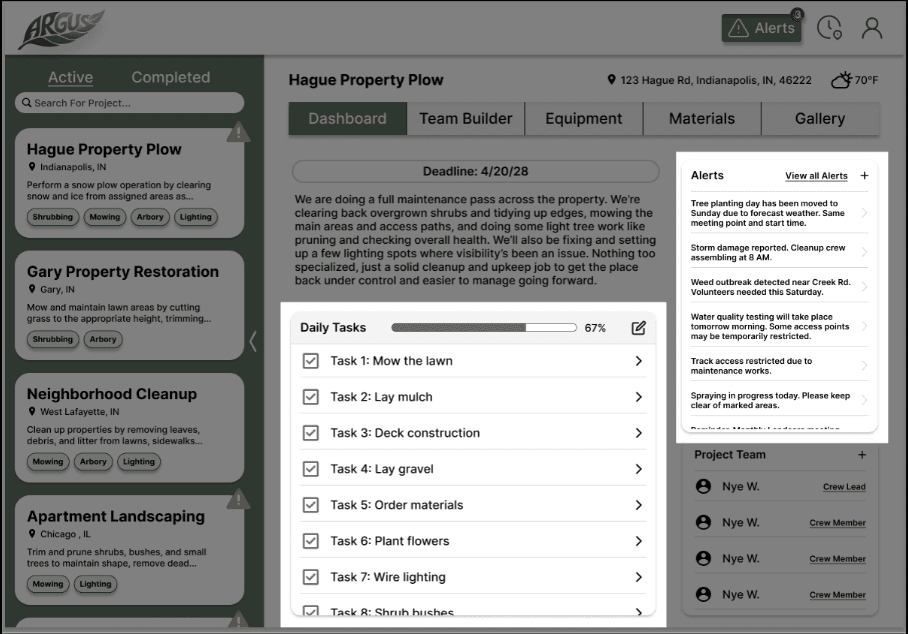Open the Alerts button in header
The width and height of the screenshot is (908, 634).
(761, 28)
